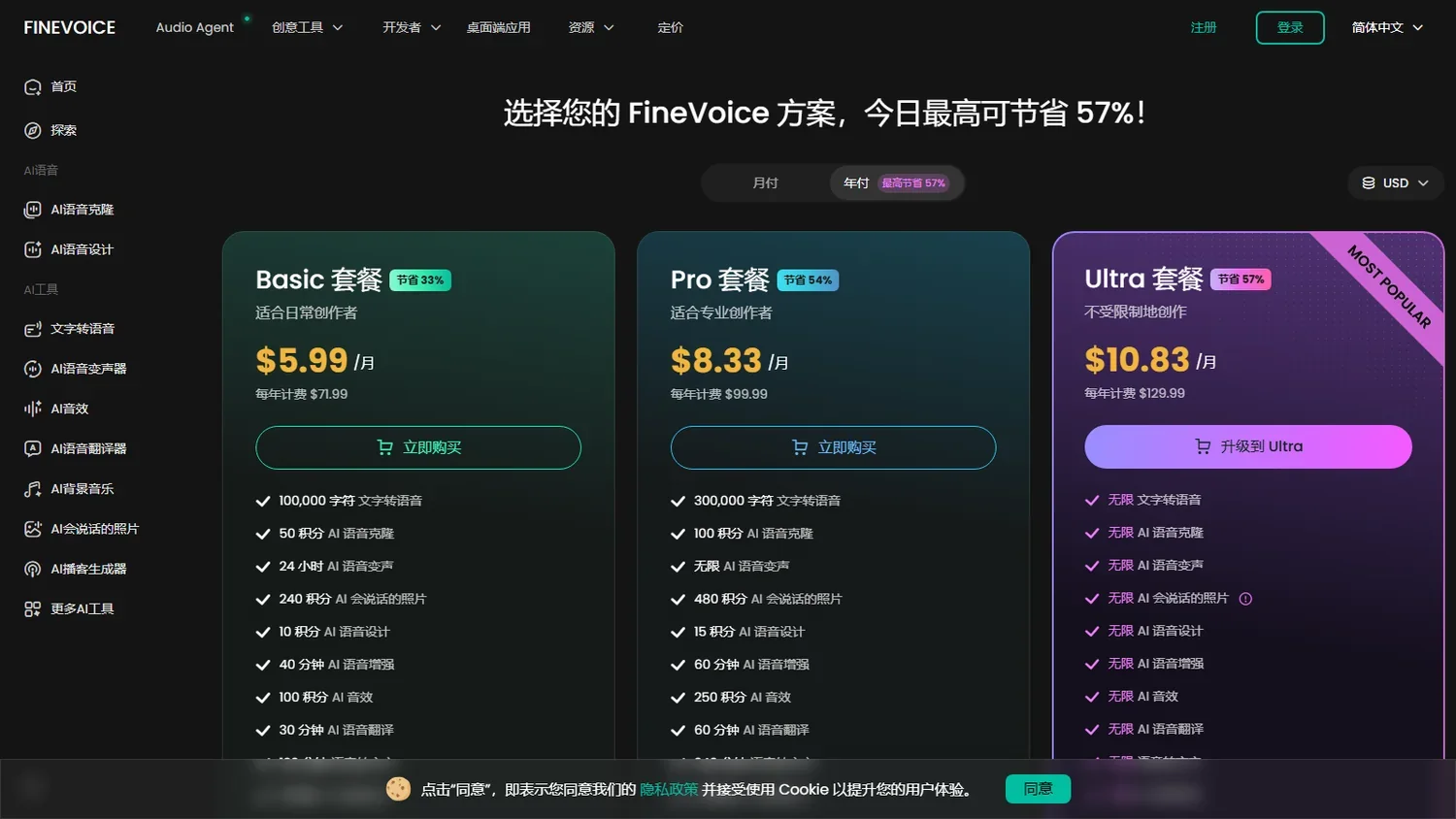Image resolution: width=1456 pixels, height=819 pixels.
Task: Click the 节省 57% badge on Ultra plan
Action: pyautogui.click(x=1241, y=279)
